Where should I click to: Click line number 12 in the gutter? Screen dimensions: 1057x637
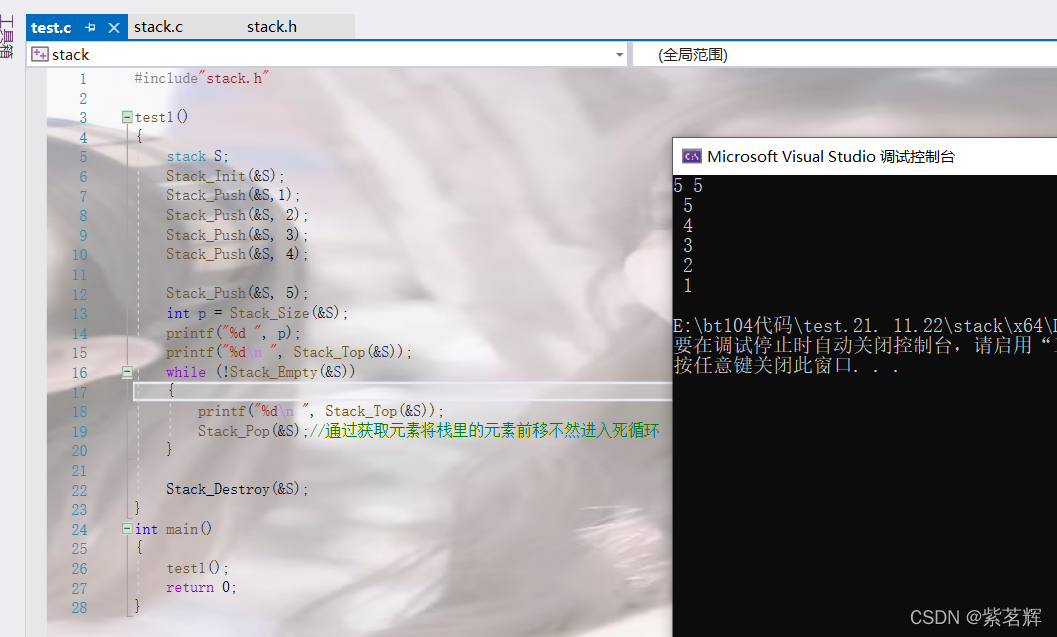click(80, 295)
